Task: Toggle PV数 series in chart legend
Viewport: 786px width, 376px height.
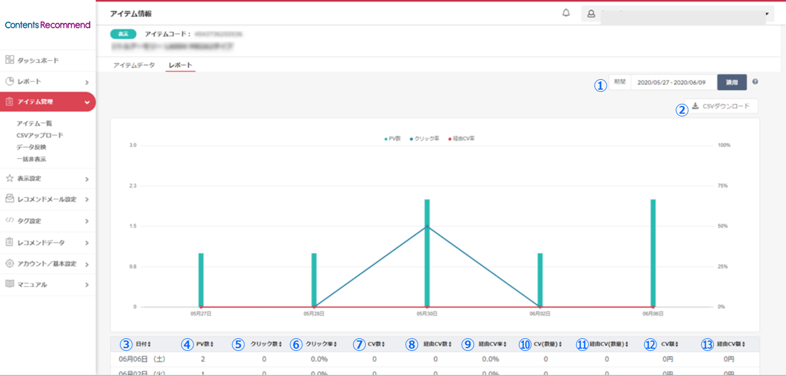Action: [x=391, y=138]
